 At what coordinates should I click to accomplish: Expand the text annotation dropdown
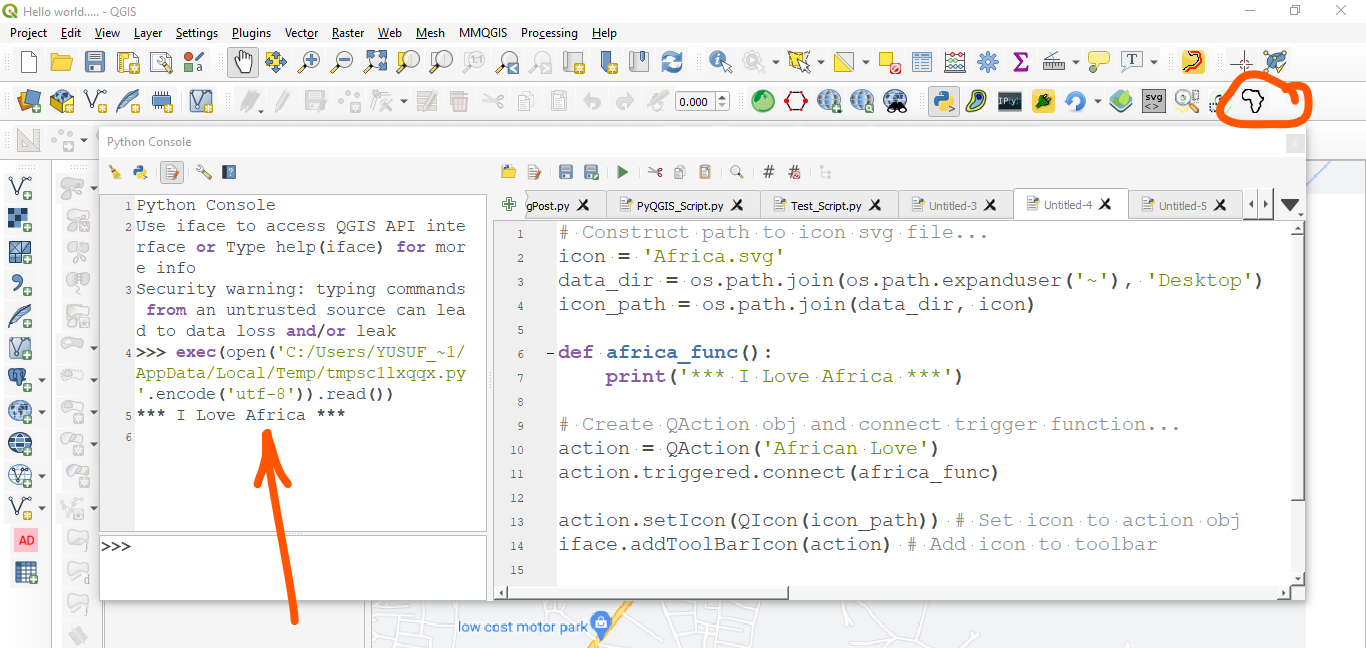pyautogui.click(x=1153, y=61)
